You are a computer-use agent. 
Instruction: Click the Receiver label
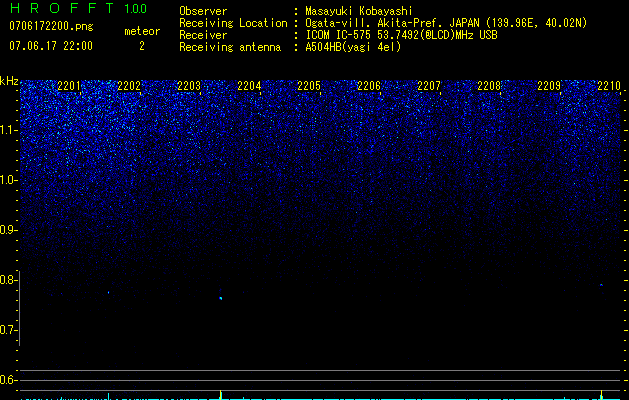(203, 35)
